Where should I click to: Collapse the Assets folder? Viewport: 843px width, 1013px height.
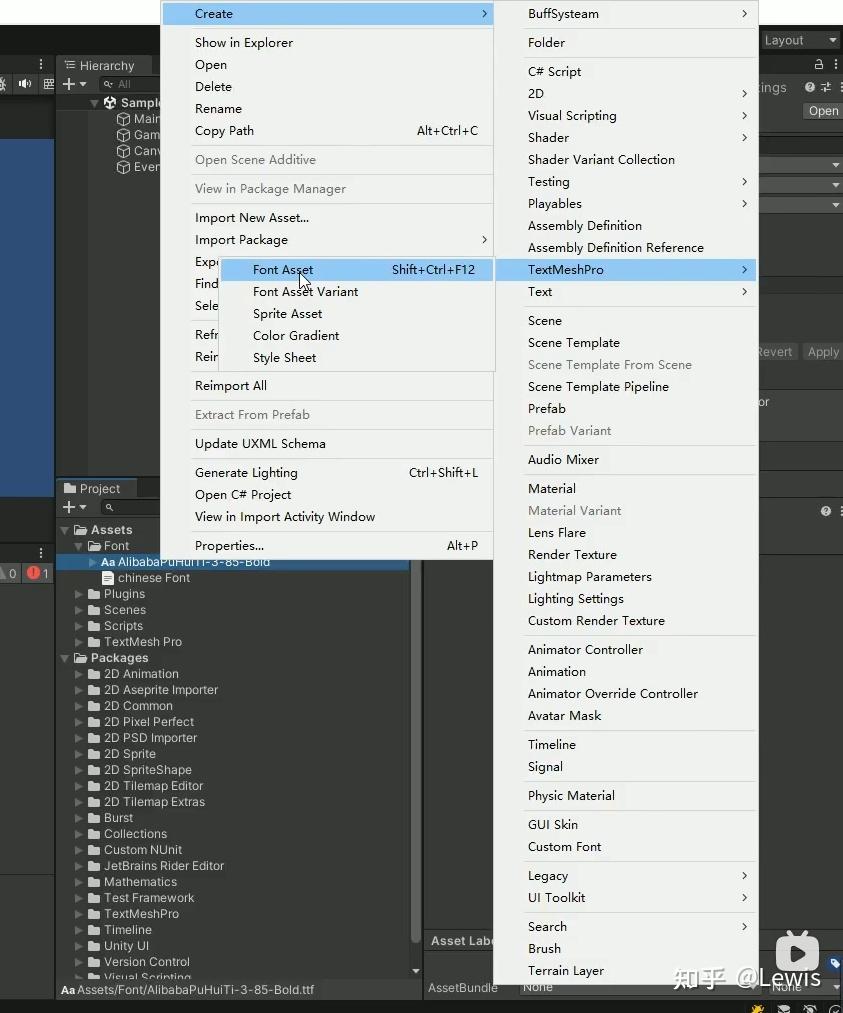tap(65, 529)
